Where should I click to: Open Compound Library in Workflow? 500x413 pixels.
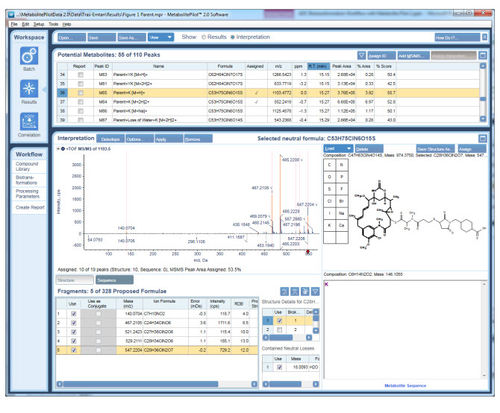(x=27, y=167)
